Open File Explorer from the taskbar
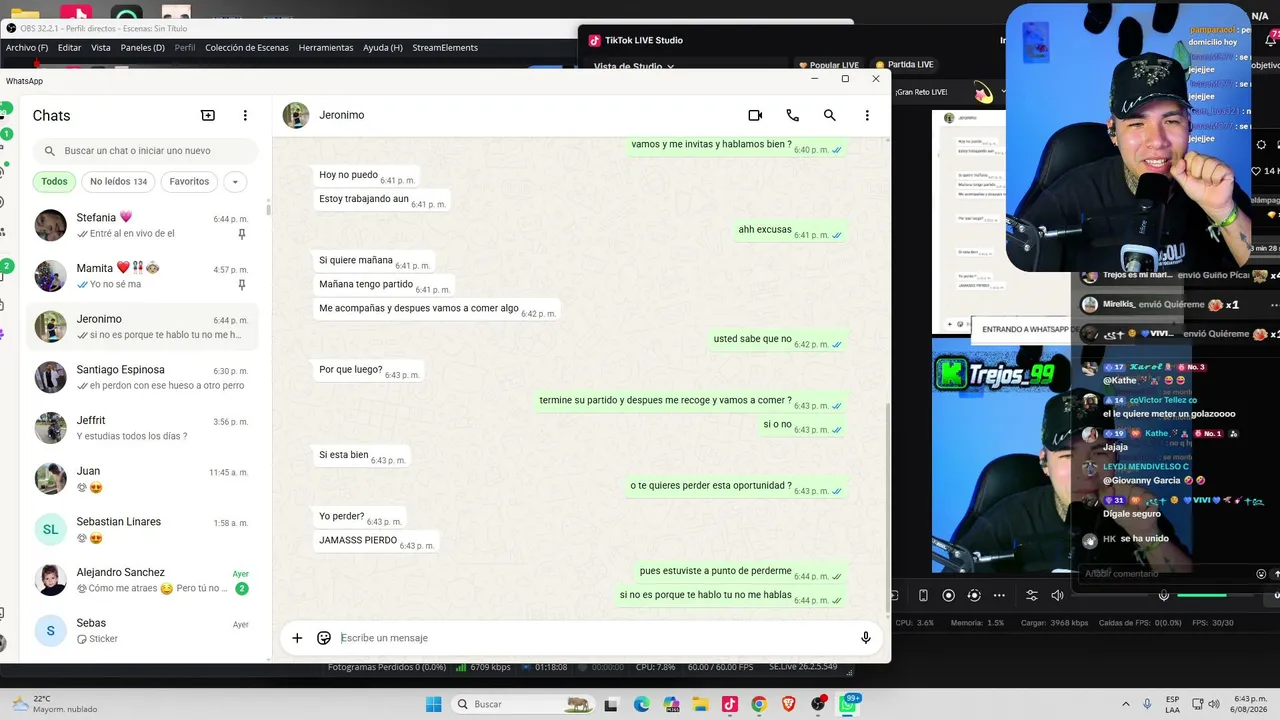Viewport: 1280px width, 720px height. tap(701, 704)
